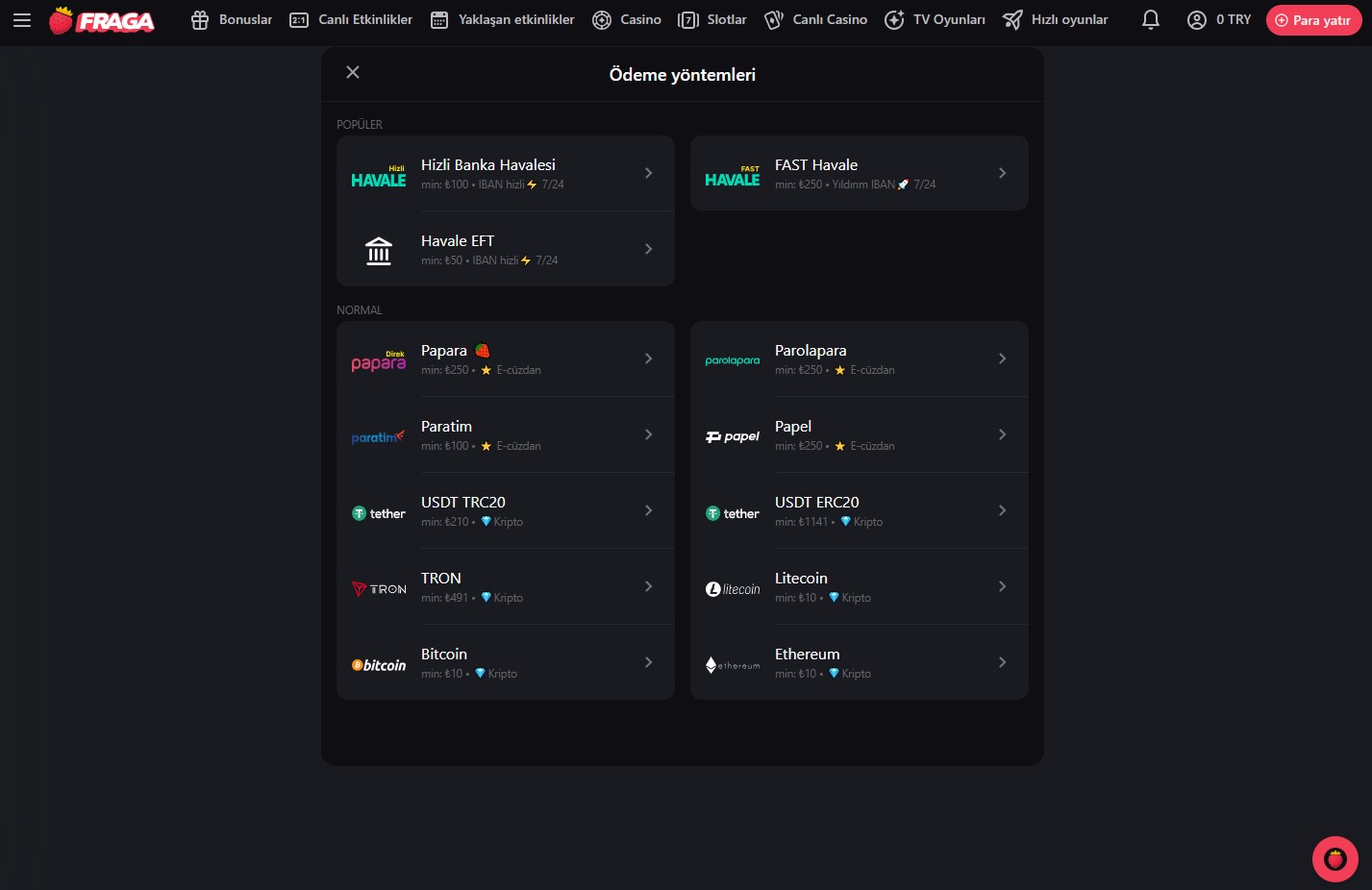
Task: Open the notifications bell
Action: tap(1150, 20)
